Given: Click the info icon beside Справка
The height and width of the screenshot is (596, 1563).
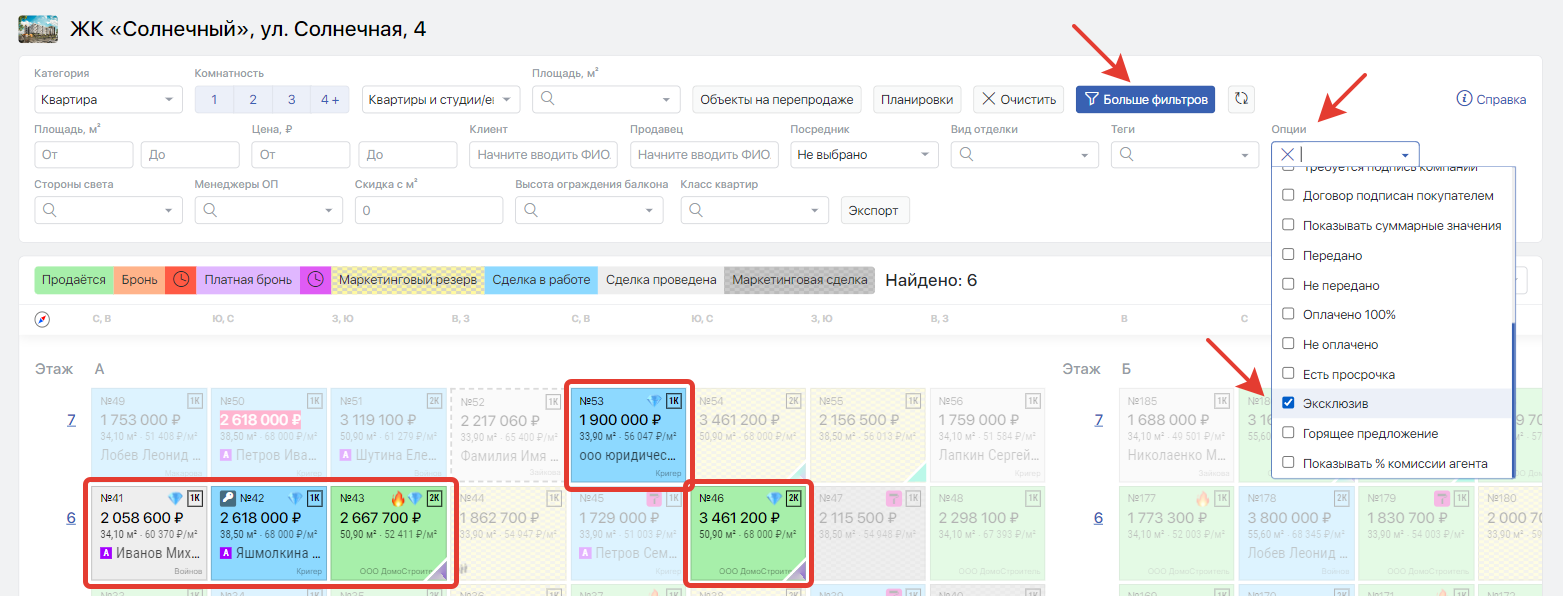Looking at the screenshot, I should (1464, 99).
